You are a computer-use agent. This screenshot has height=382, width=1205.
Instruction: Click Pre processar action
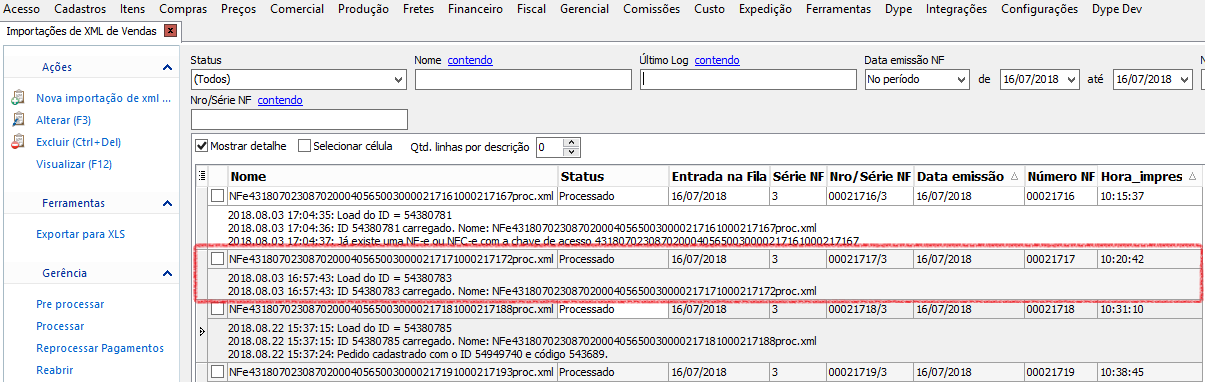point(70,304)
